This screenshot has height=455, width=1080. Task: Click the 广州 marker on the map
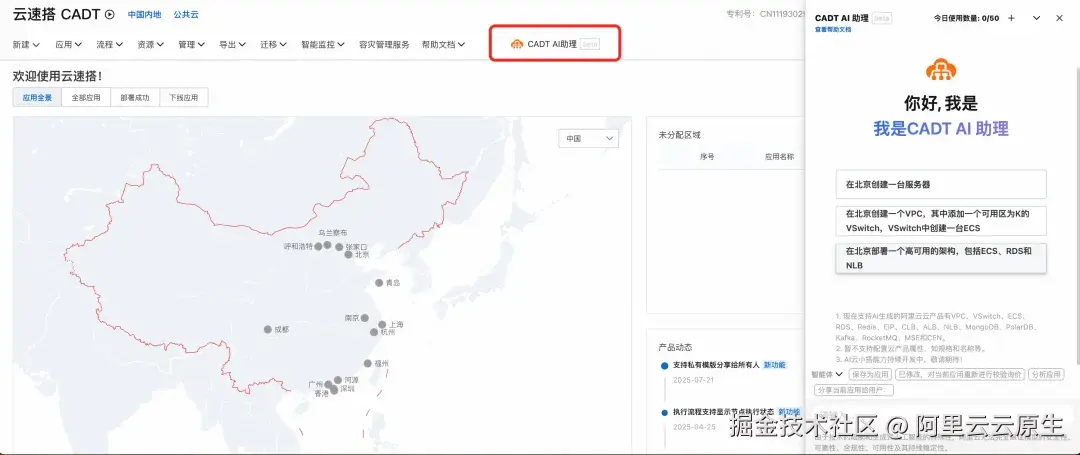(x=329, y=384)
